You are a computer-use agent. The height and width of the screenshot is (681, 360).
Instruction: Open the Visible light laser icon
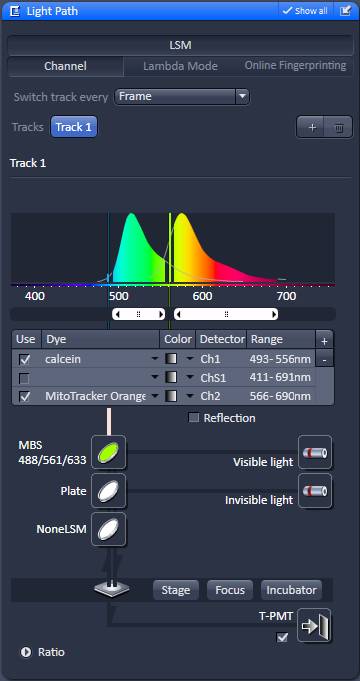point(315,452)
